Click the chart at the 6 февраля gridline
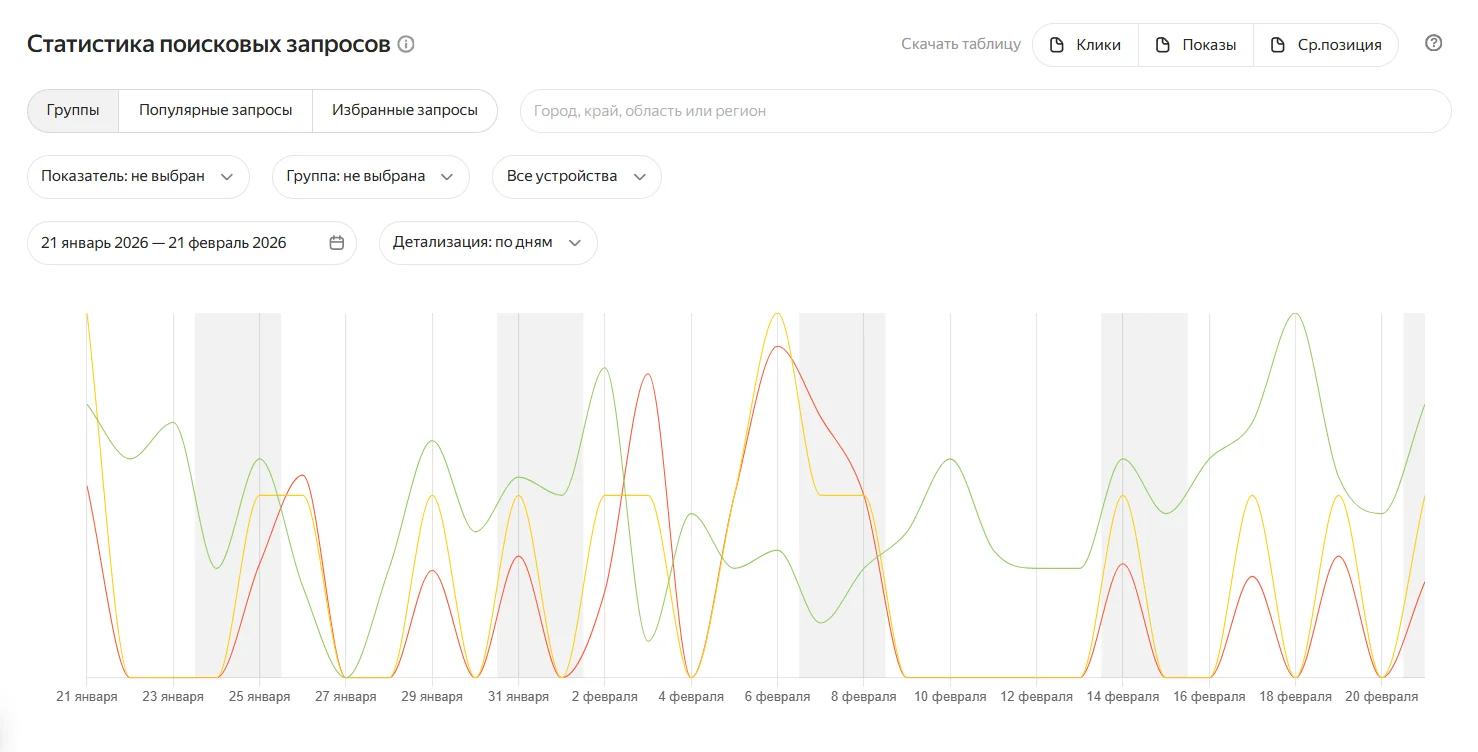This screenshot has height=752, width=1478. 777,500
